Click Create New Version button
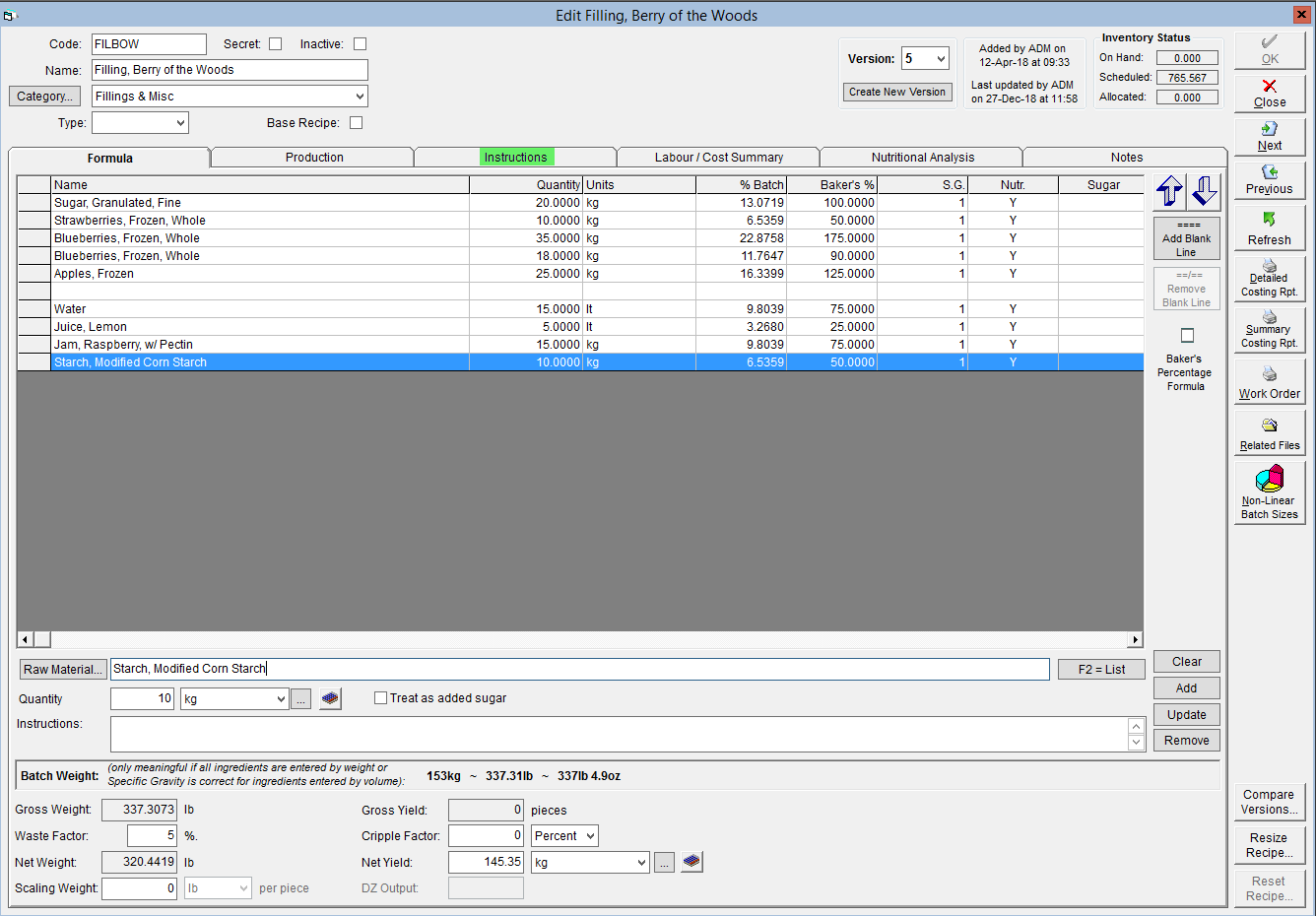Image resolution: width=1316 pixels, height=916 pixels. [897, 92]
